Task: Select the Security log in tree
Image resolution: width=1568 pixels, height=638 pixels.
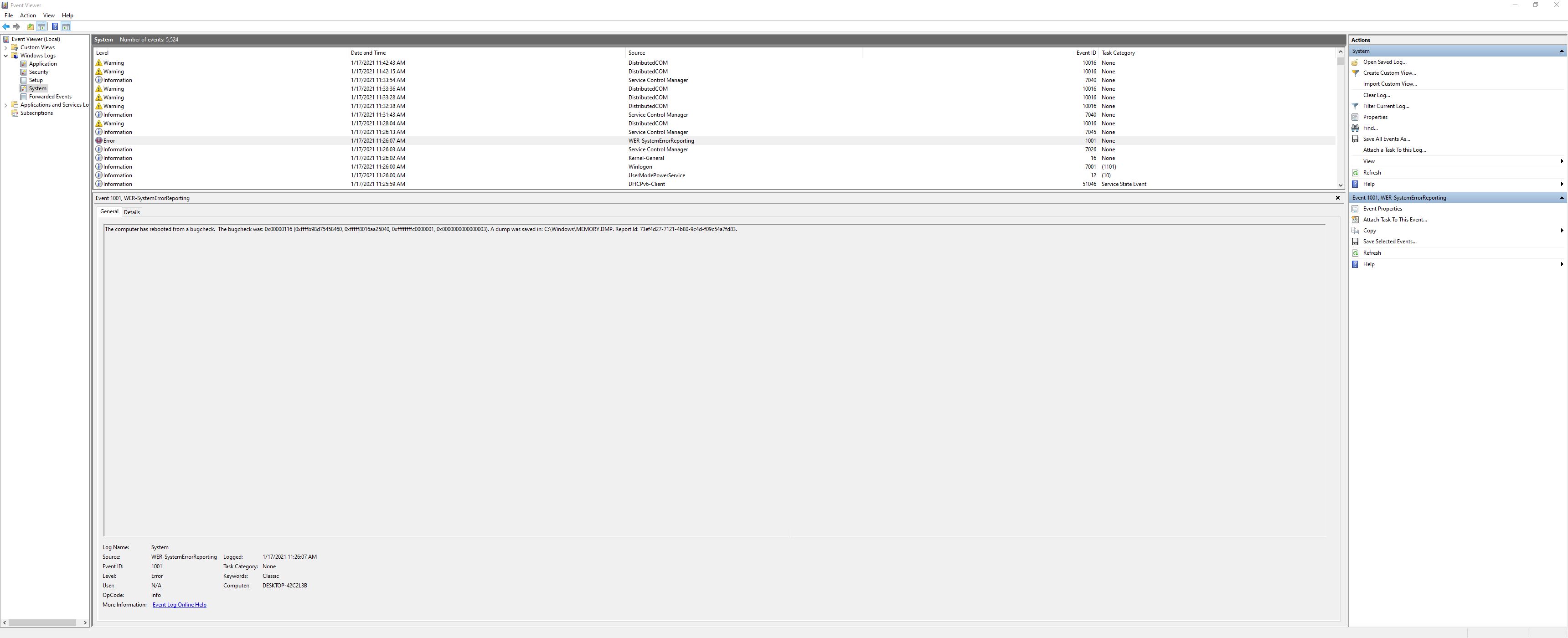Action: [38, 72]
